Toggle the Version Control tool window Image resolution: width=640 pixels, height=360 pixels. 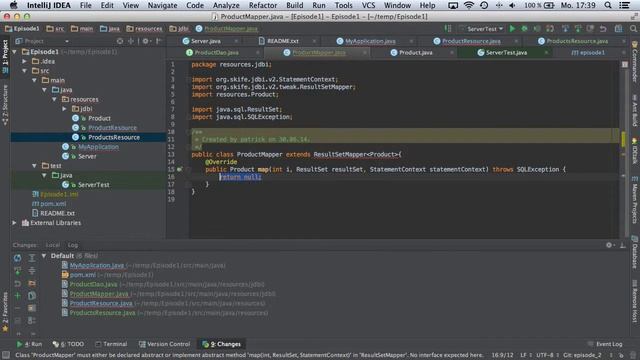tap(164, 344)
